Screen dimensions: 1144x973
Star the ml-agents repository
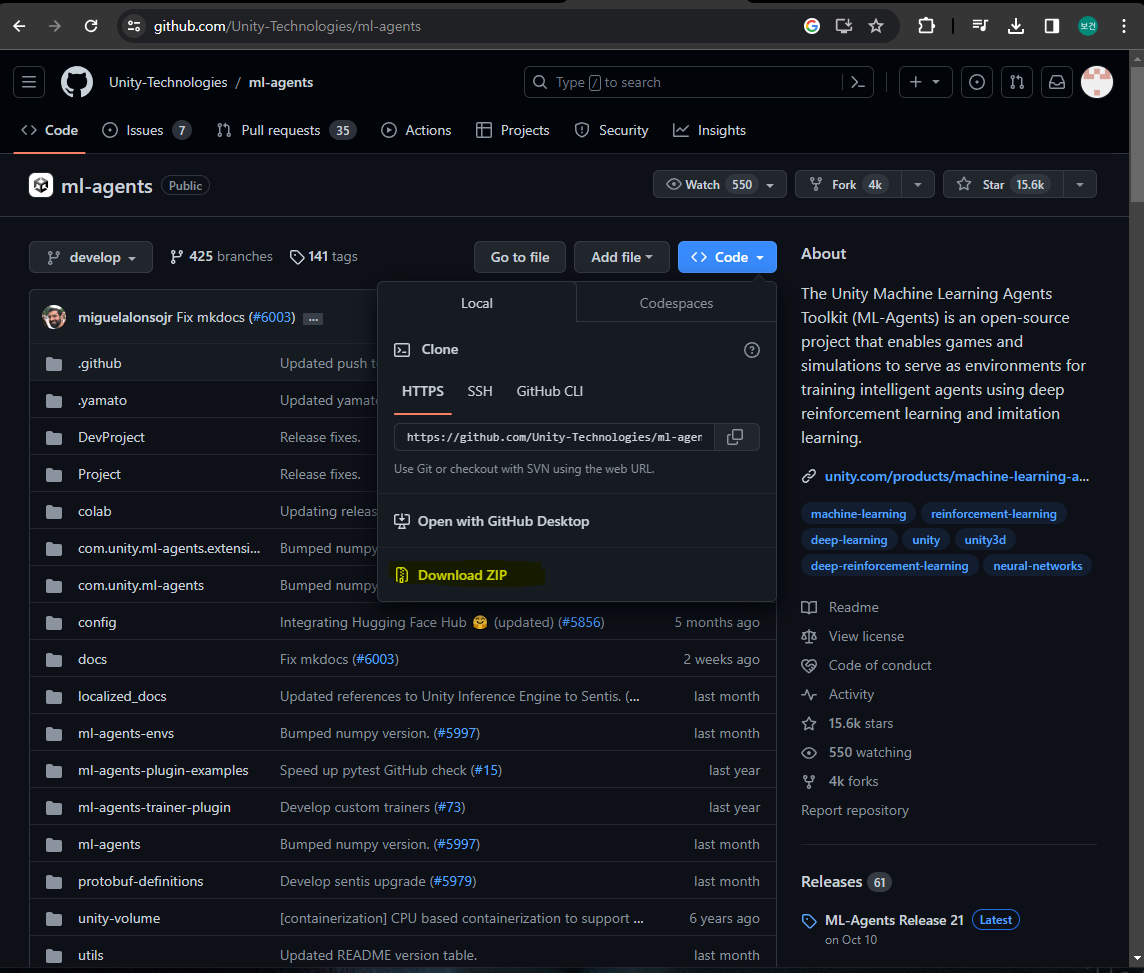click(1003, 185)
